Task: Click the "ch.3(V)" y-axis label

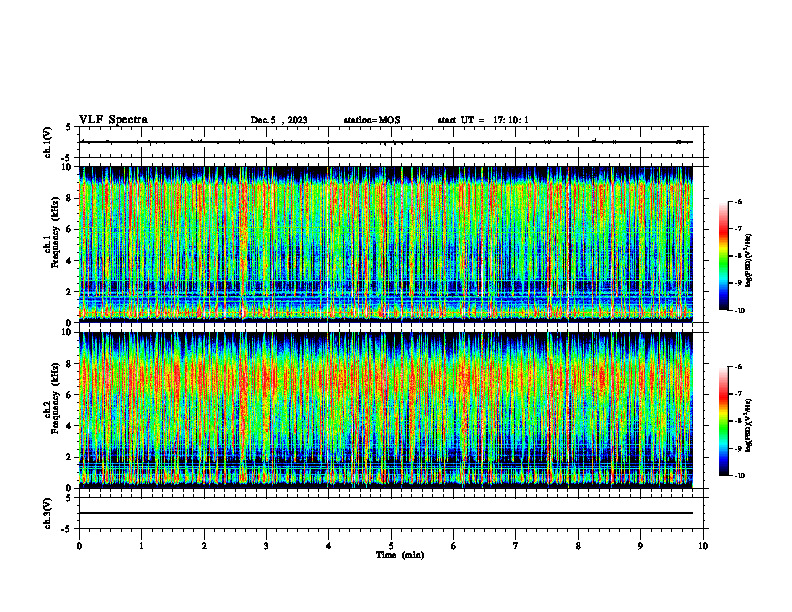Action: pos(48,513)
